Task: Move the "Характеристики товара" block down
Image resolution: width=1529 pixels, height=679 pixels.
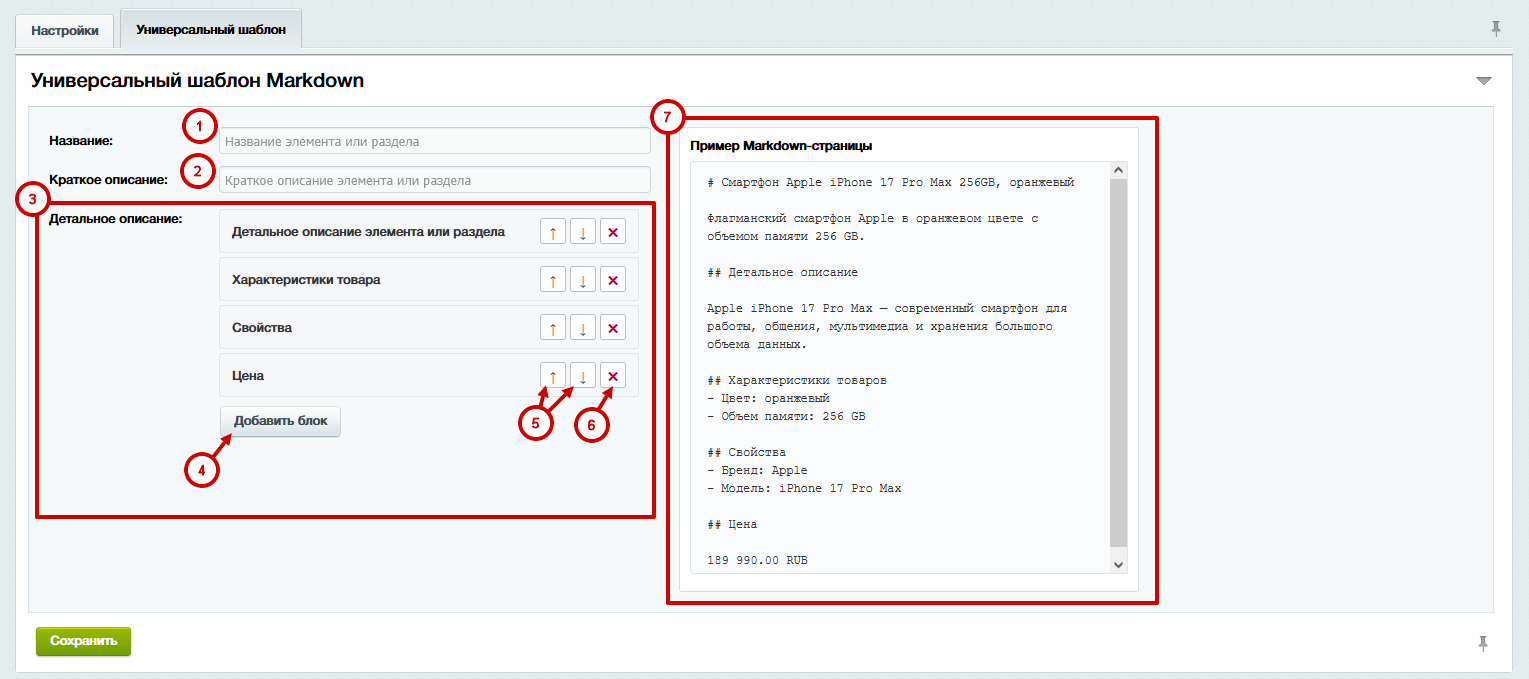Action: [x=582, y=279]
